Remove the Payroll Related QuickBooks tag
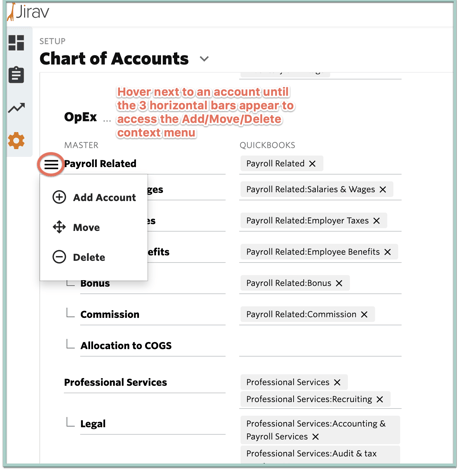Image resolution: width=460 pixels, height=470 pixels. (x=312, y=164)
